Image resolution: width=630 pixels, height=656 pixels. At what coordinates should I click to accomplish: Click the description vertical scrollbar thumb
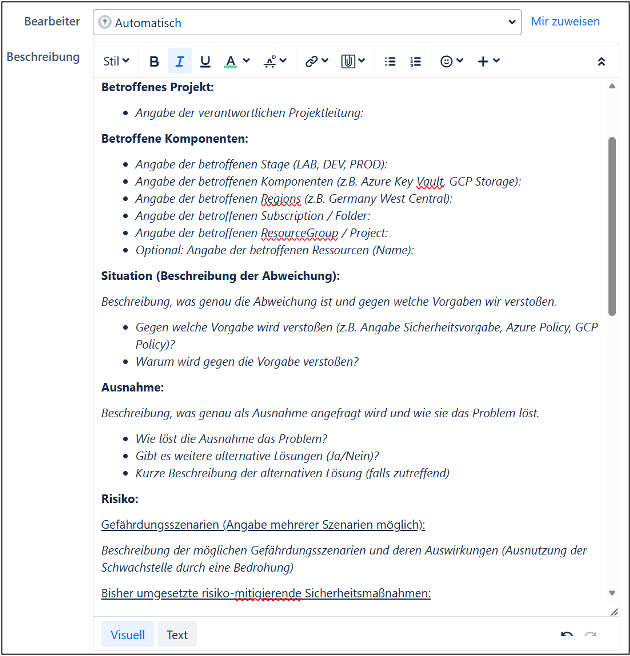(x=612, y=226)
